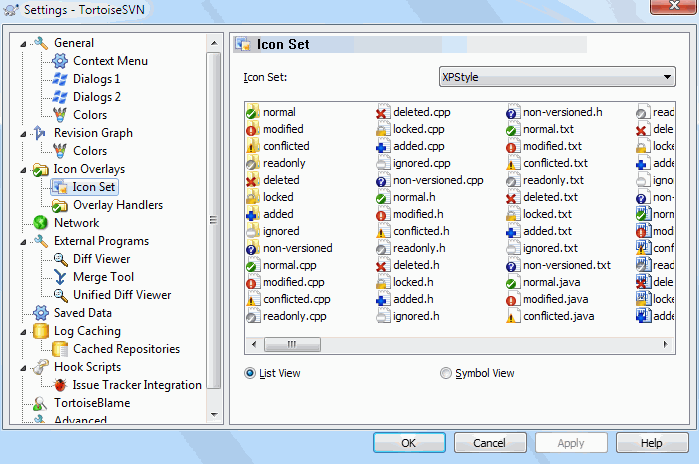The image size is (699, 464).
Task: Click the Overlay Handlers folder icon
Action: coord(60,205)
